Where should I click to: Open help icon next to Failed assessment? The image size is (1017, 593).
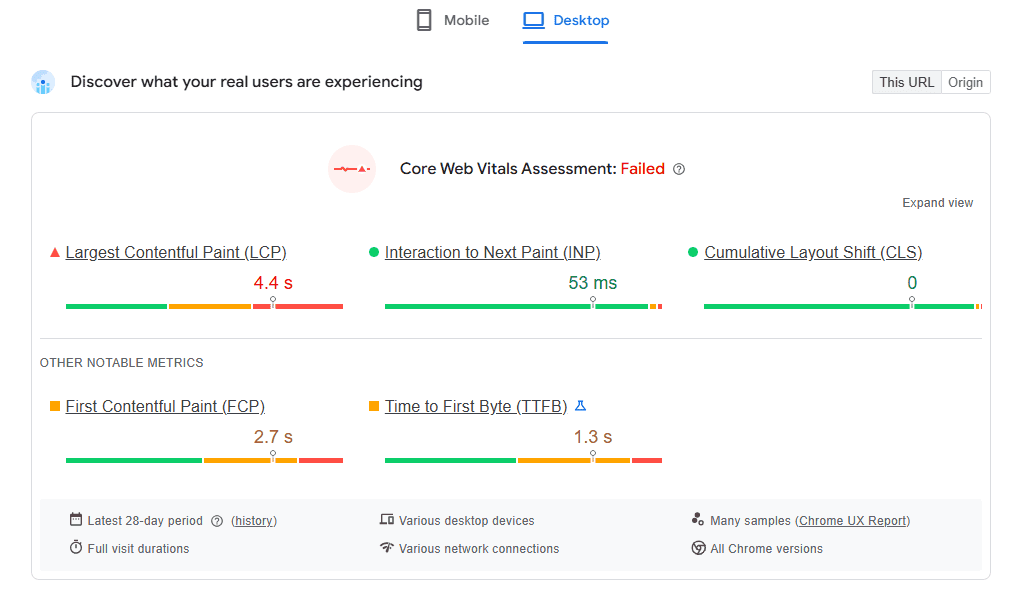coord(679,169)
